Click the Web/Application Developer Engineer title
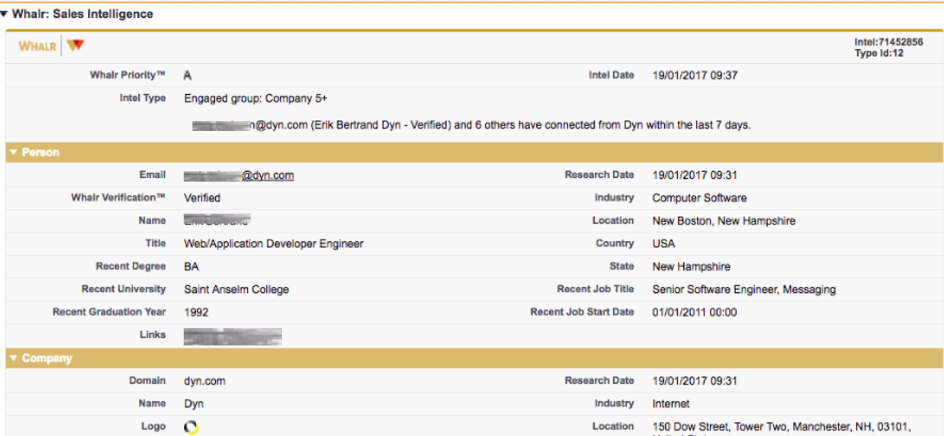The width and height of the screenshot is (944, 436). pos(274,244)
